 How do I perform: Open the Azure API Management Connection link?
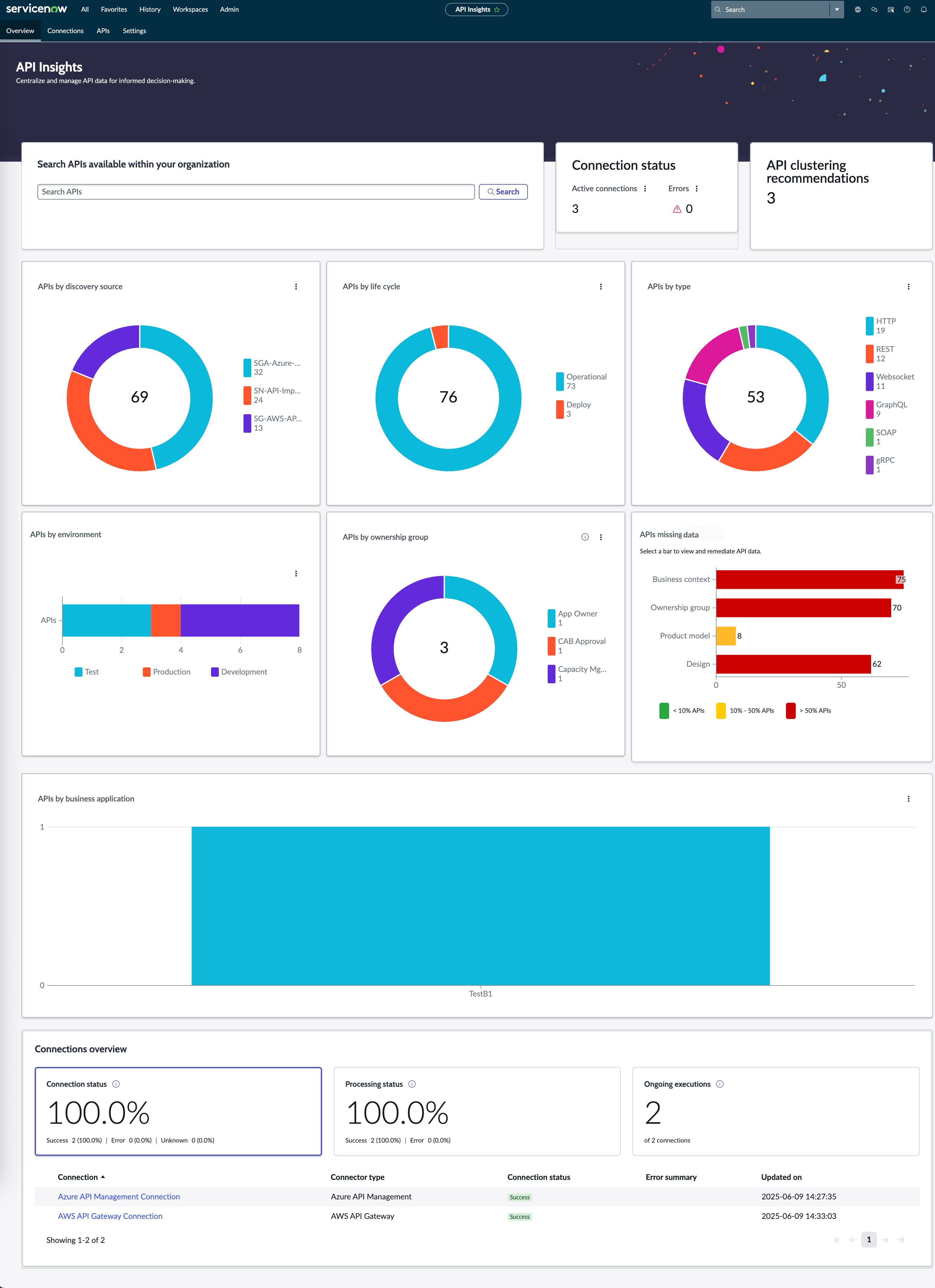click(119, 1196)
